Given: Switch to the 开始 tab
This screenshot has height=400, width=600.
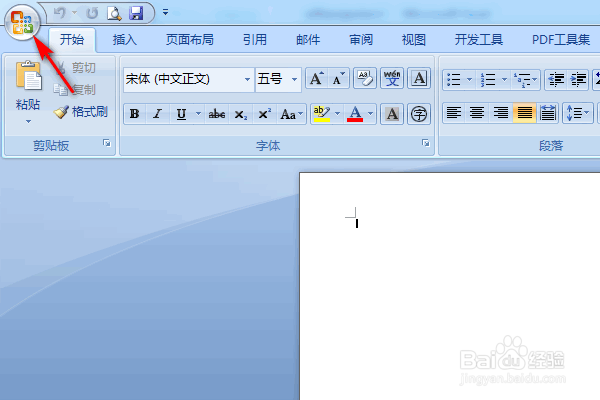Looking at the screenshot, I should click(x=72, y=39).
